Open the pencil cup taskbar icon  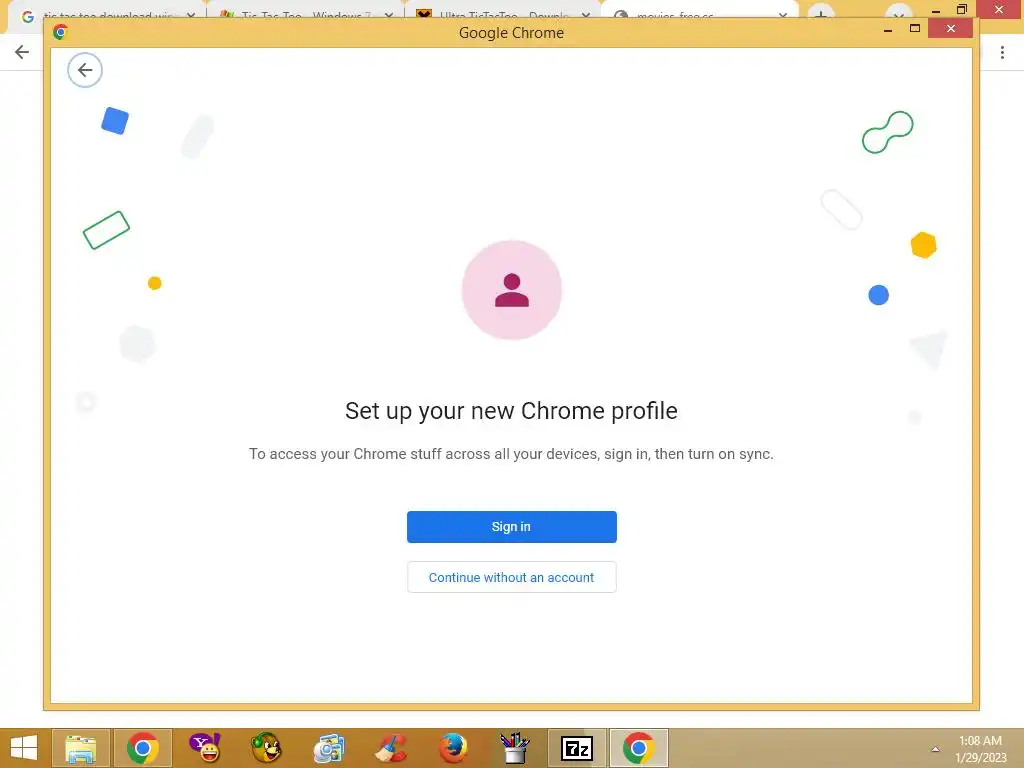pyautogui.click(x=515, y=748)
